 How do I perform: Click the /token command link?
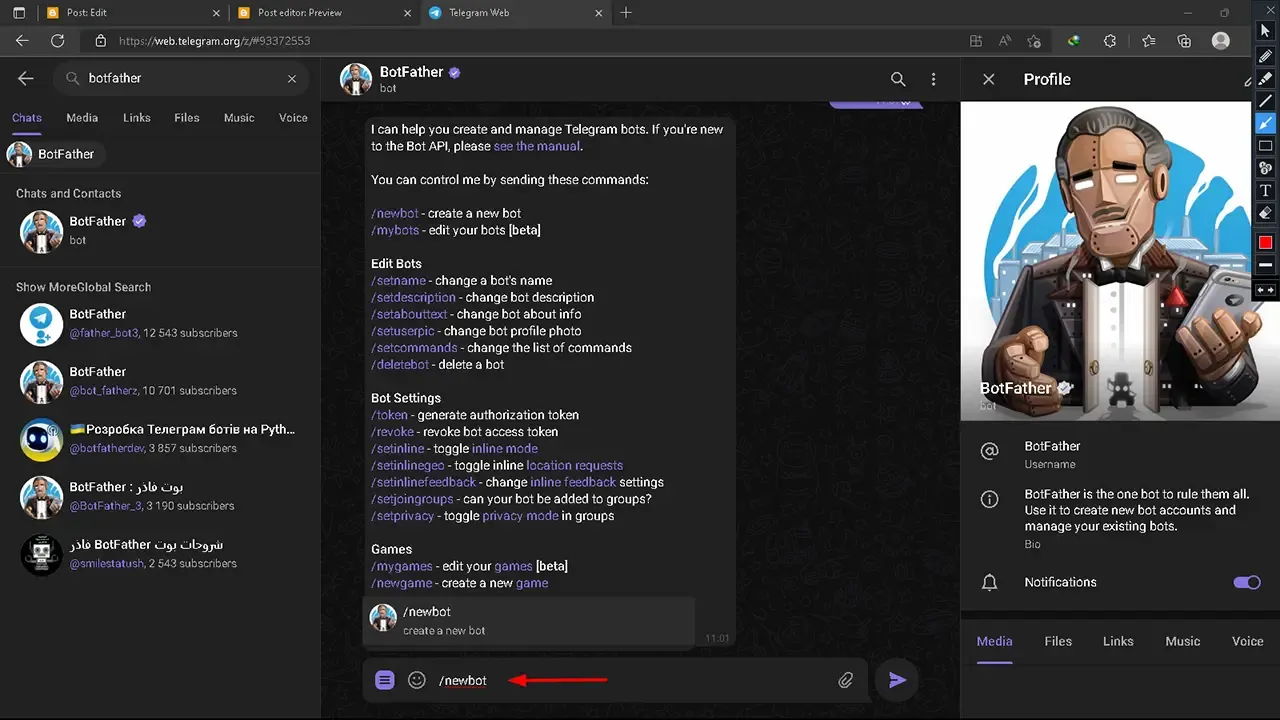tap(389, 415)
